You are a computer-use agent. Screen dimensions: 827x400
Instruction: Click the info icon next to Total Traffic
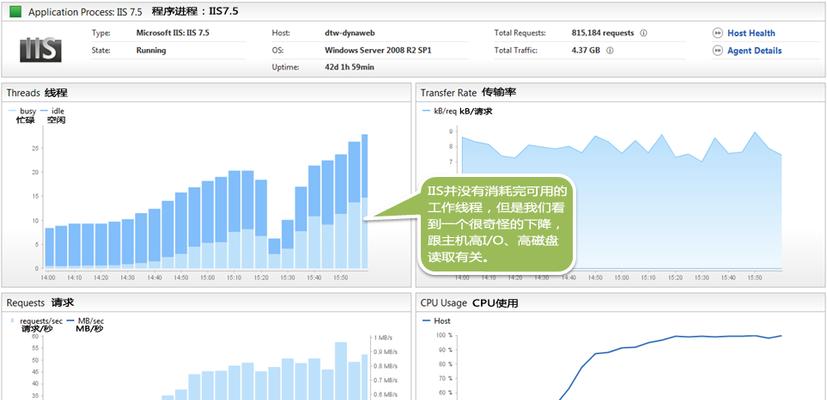pyautogui.click(x=610, y=51)
